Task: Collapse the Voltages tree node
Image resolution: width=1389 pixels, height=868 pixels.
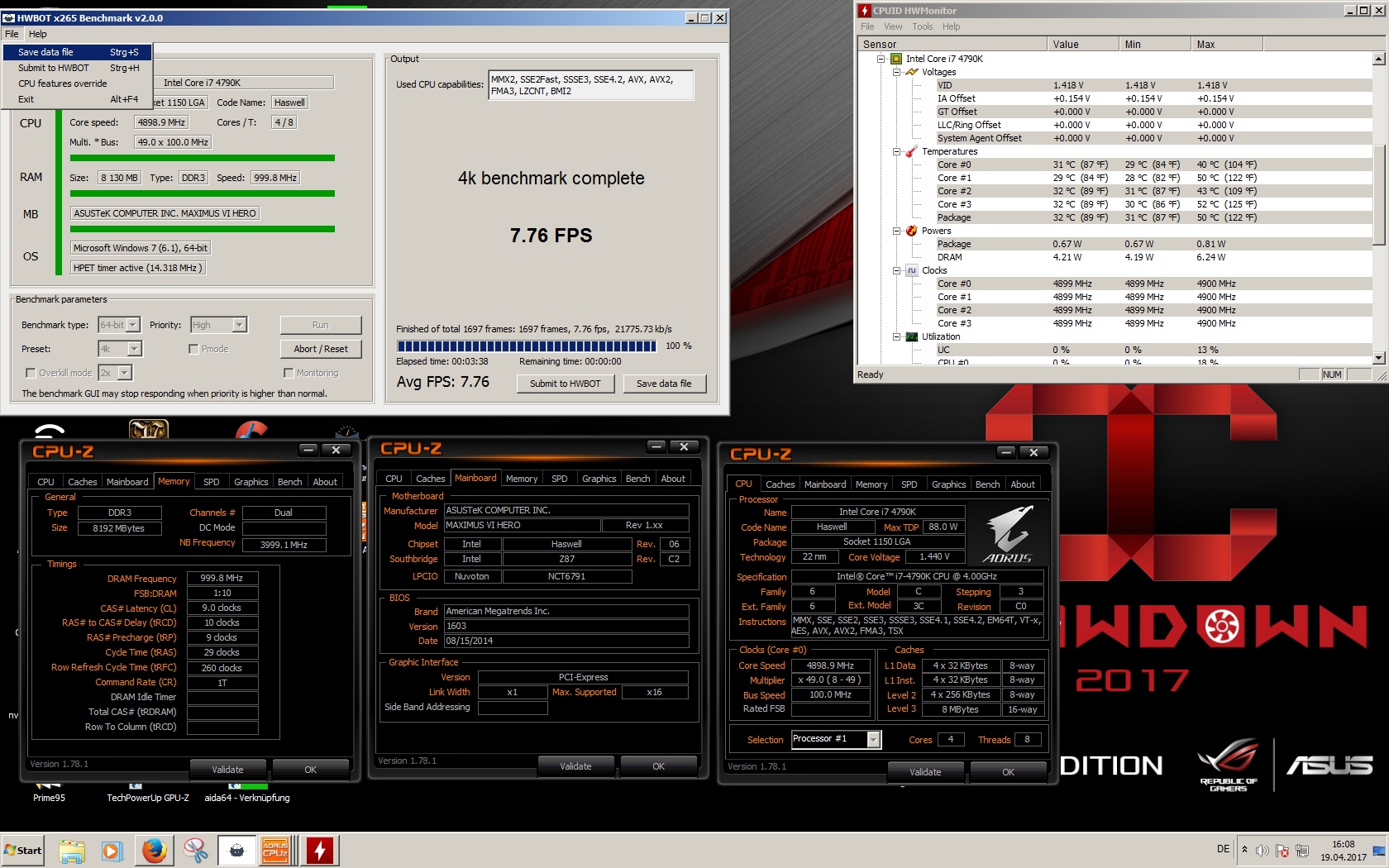Action: [x=896, y=72]
